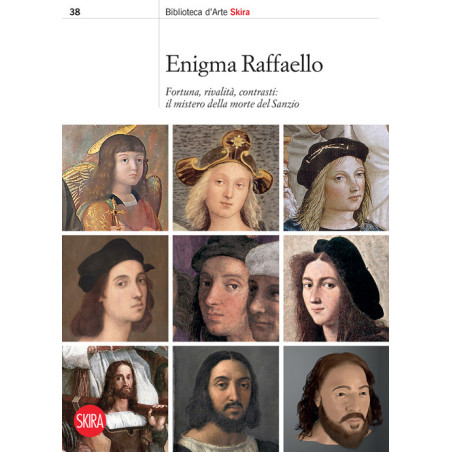Click the series number 38
This screenshot has height=452, width=452.
(75, 12)
